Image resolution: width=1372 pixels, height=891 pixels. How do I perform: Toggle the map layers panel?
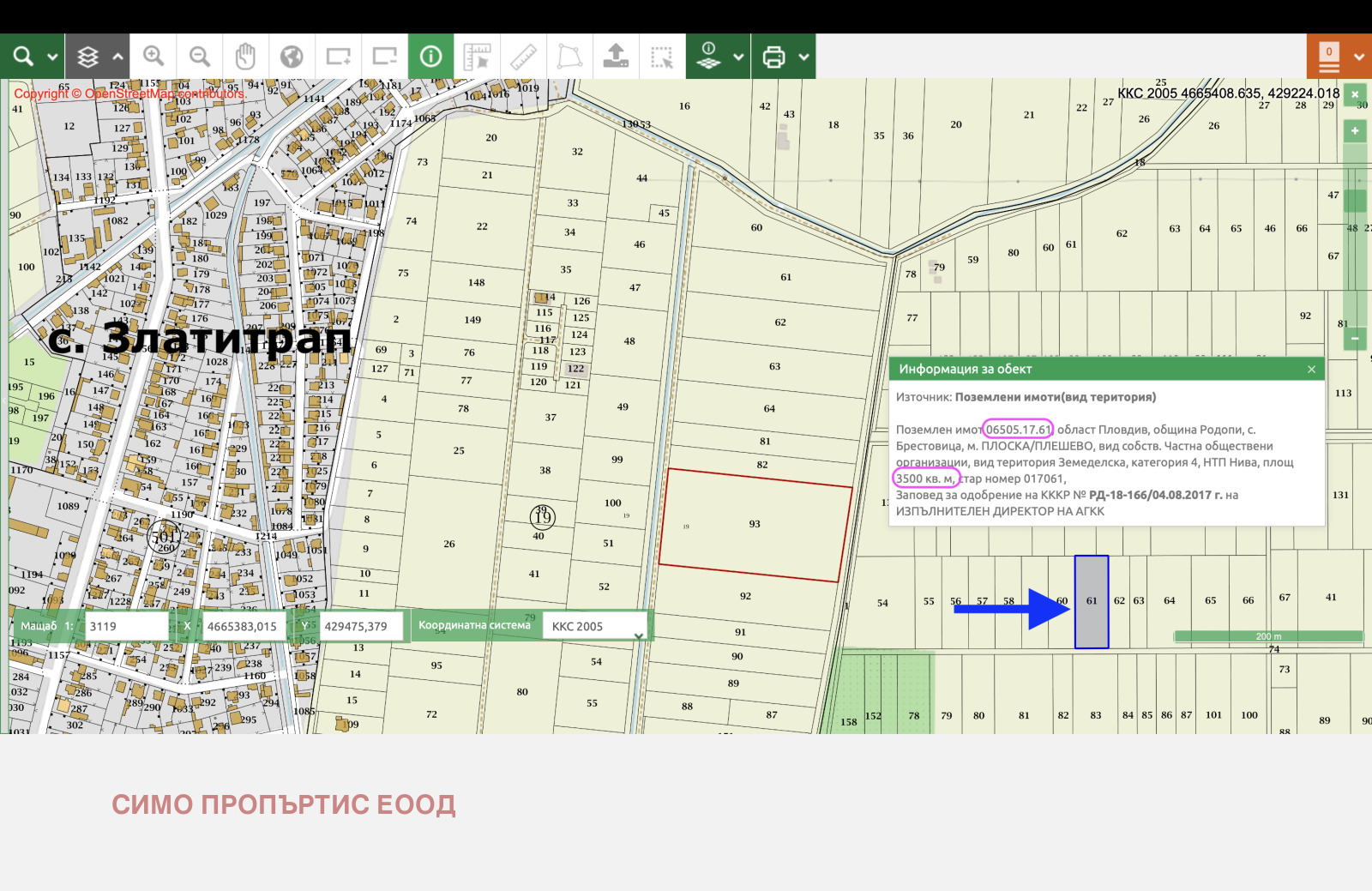click(x=88, y=57)
